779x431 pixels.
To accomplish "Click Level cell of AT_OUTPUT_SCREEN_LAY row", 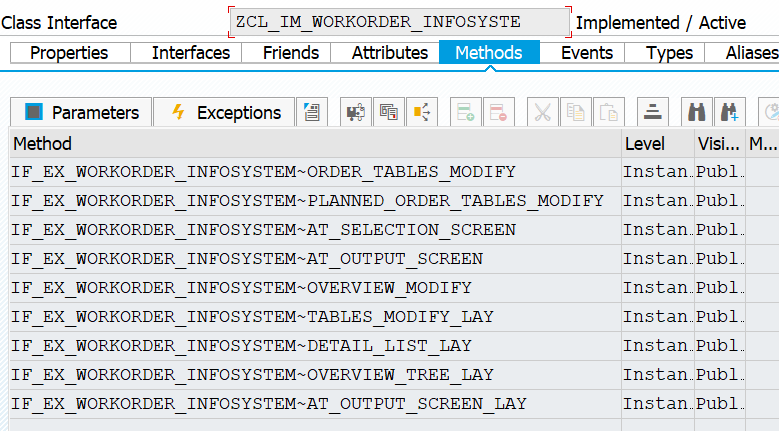I will [x=658, y=404].
